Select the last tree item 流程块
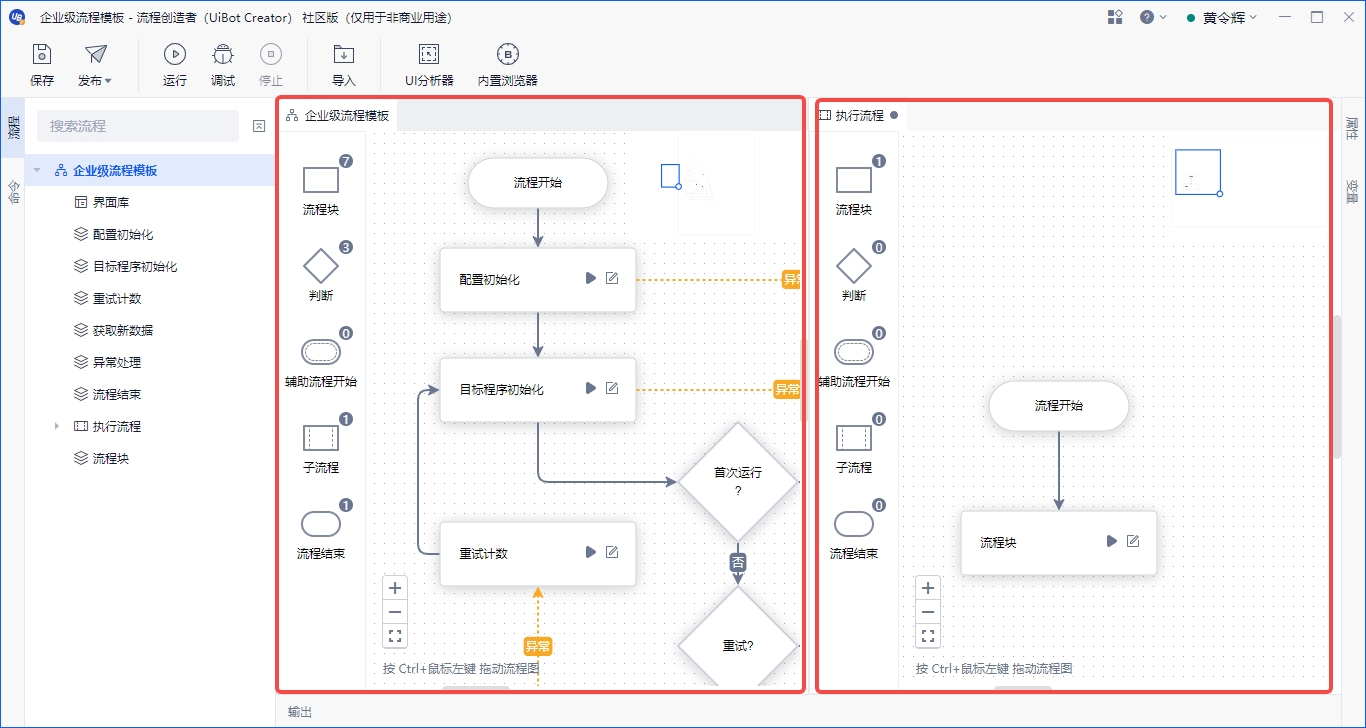 111,458
